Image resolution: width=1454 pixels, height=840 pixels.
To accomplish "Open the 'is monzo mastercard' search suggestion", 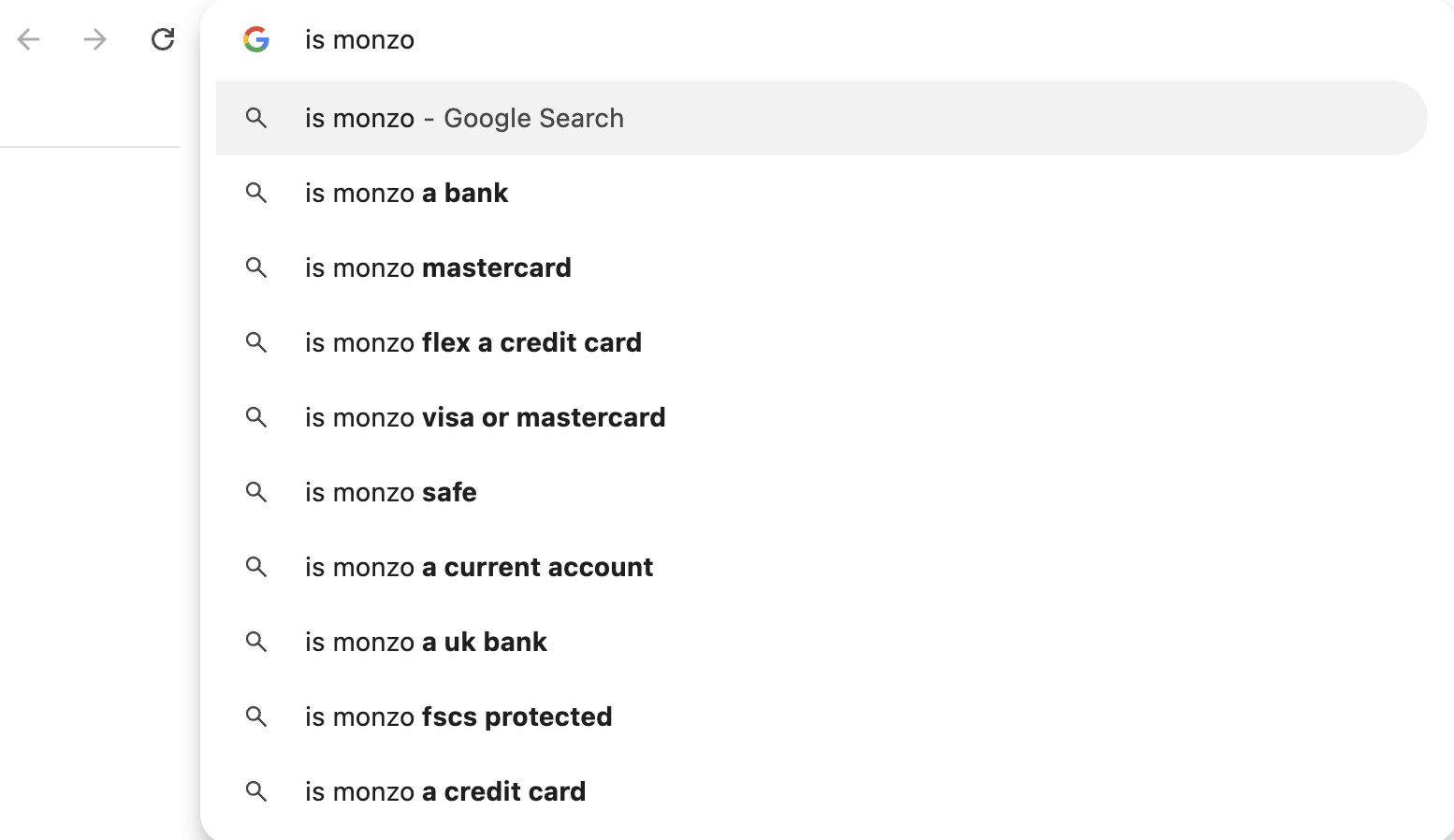I will 437,268.
